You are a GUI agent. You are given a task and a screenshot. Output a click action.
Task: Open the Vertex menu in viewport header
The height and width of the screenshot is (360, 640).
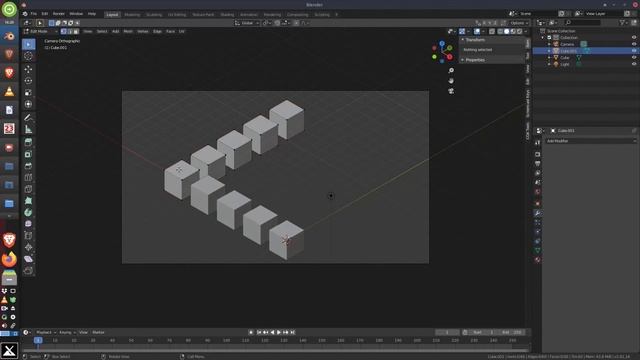pos(142,31)
